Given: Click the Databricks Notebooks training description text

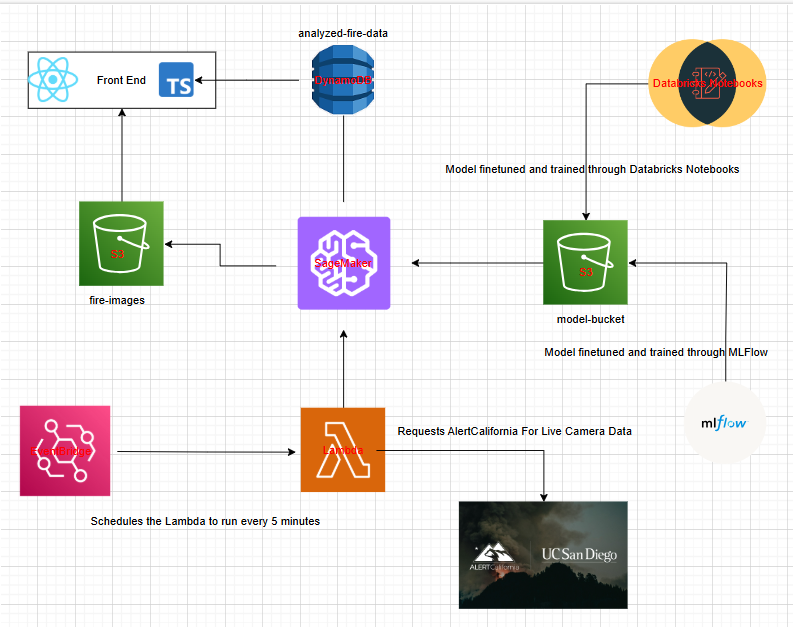Looking at the screenshot, I should tap(592, 169).
